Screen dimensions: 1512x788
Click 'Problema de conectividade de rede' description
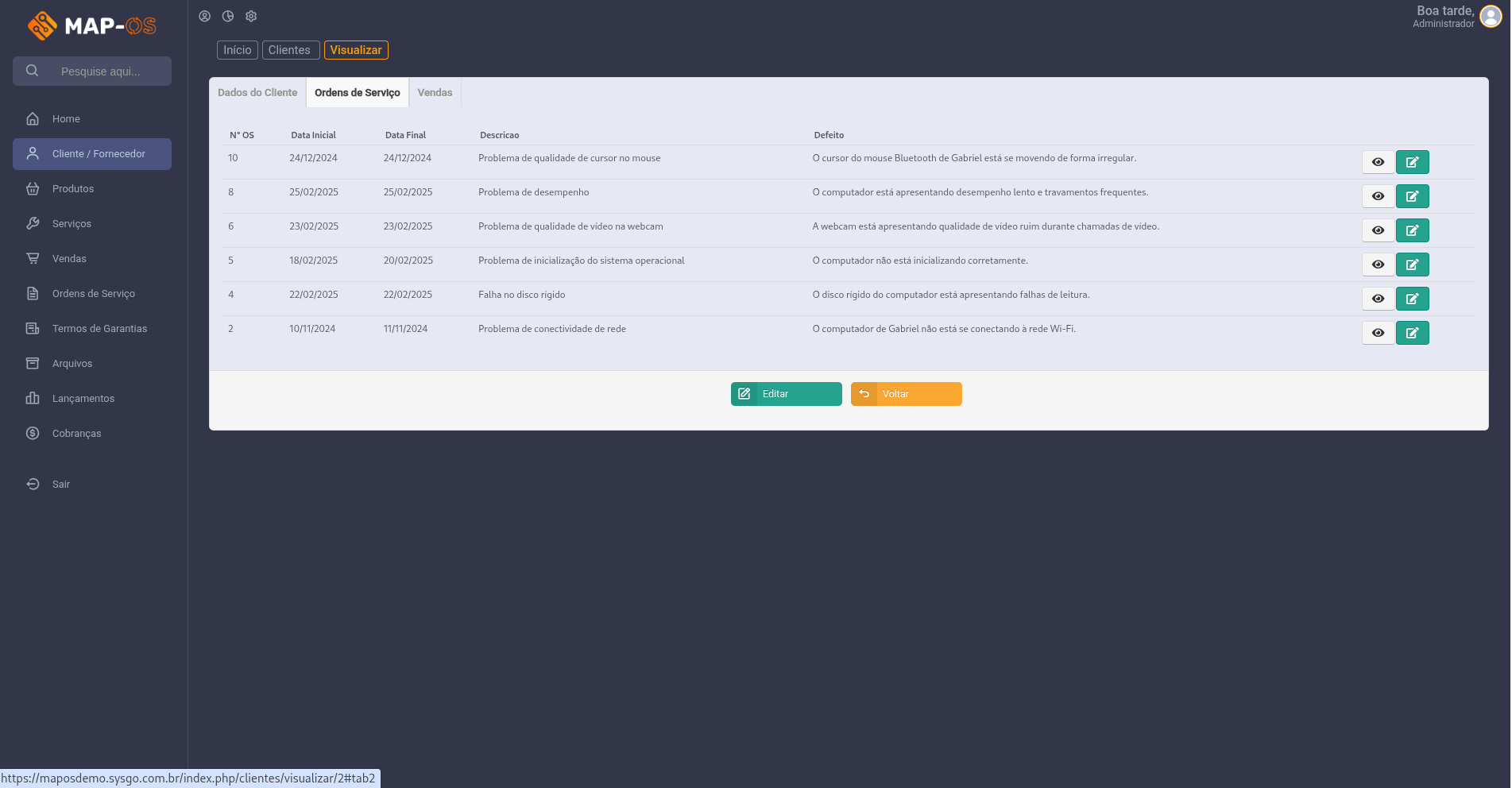(x=552, y=329)
